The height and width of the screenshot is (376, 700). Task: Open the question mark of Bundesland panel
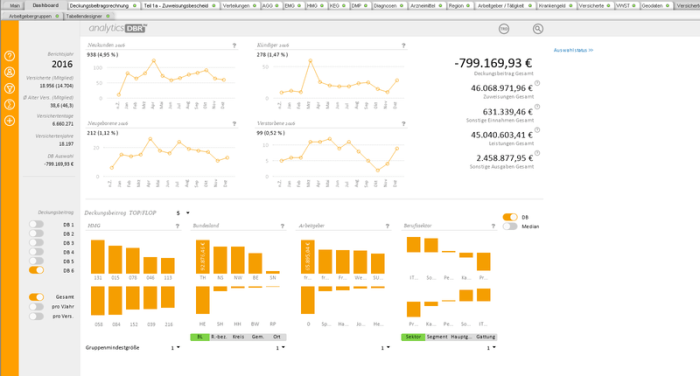click(283, 226)
